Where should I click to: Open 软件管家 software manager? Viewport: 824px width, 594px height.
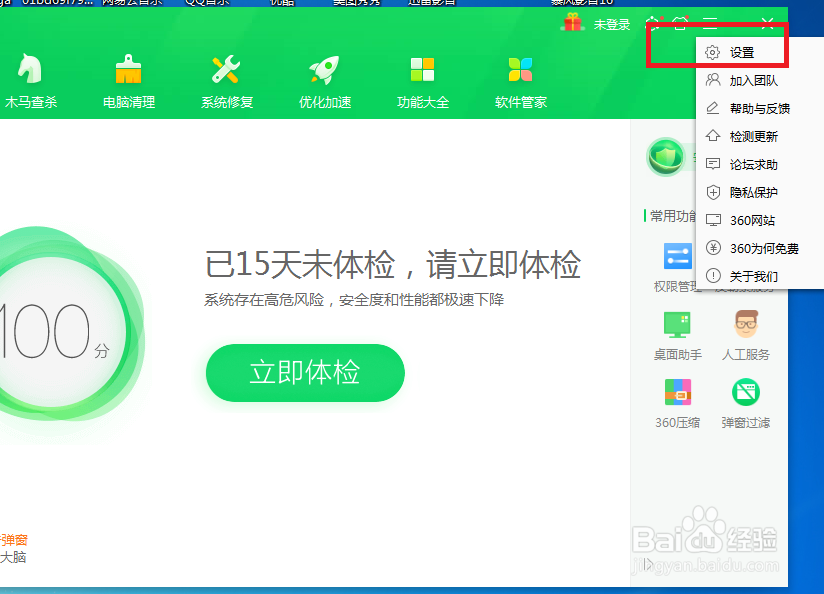521,81
